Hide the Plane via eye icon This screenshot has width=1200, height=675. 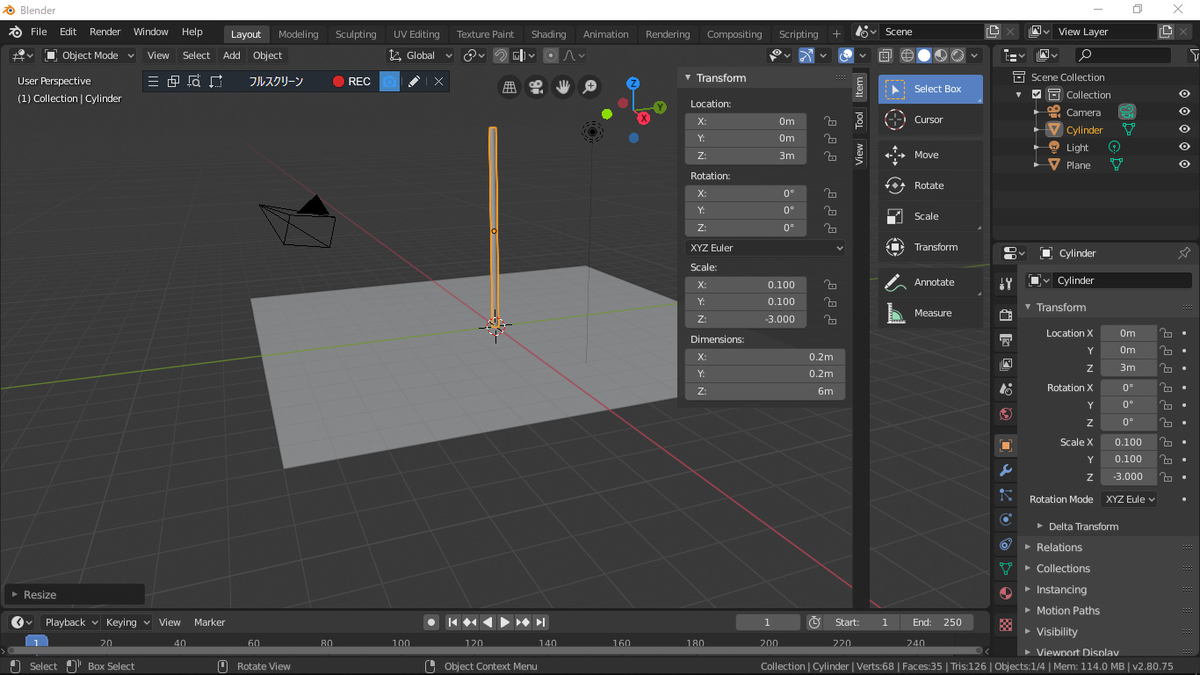pos(1184,165)
